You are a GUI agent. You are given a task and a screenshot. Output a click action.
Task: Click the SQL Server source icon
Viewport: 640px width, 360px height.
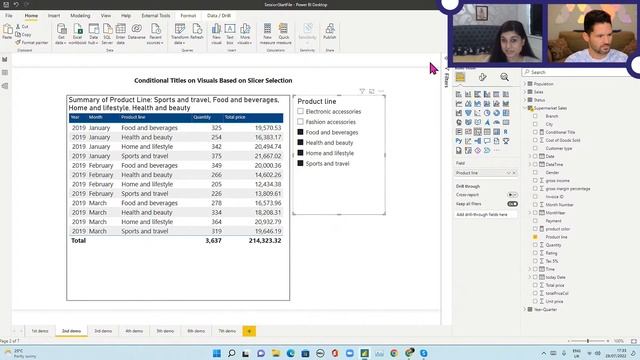click(107, 33)
